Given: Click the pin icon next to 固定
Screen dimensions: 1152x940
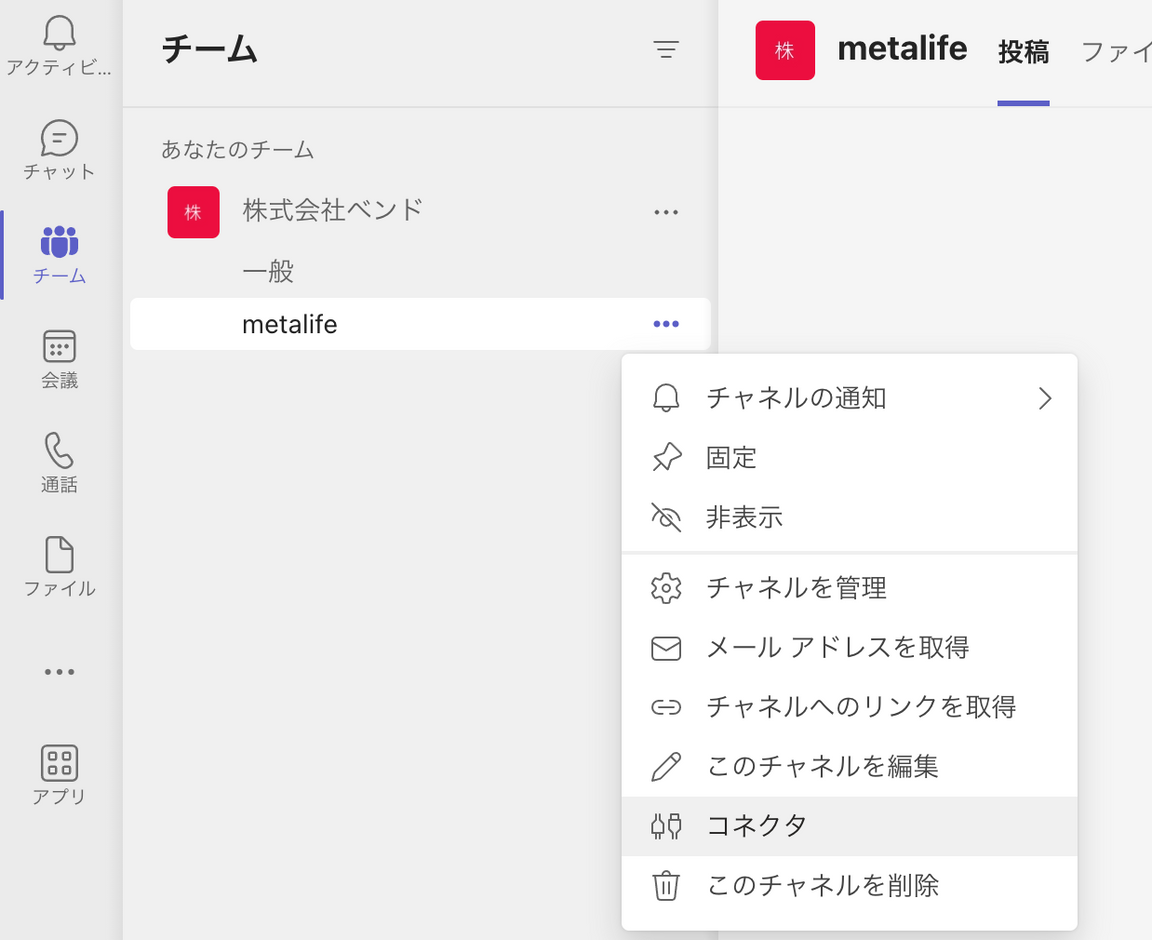Looking at the screenshot, I should coord(666,457).
